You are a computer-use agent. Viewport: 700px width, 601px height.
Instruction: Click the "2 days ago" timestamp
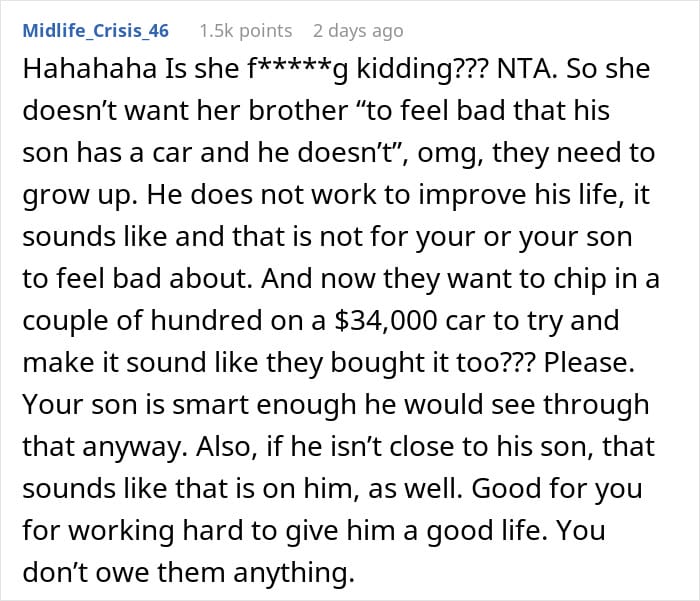coord(360,31)
